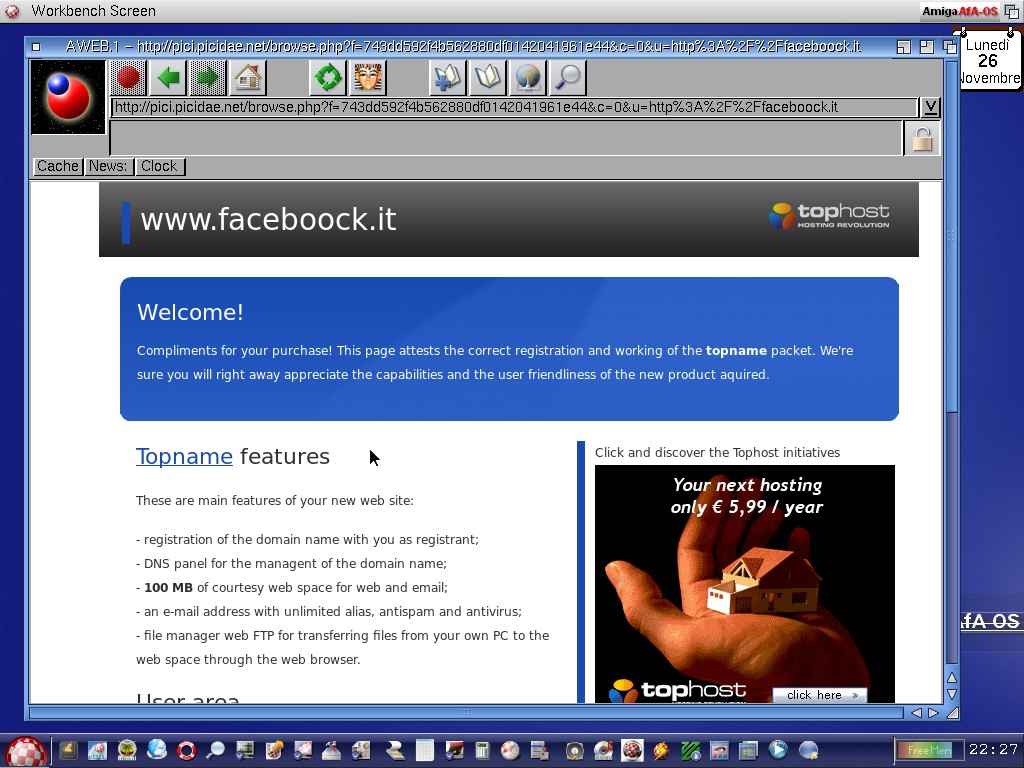Reload the page with green circular arrows
Image resolution: width=1024 pixels, height=768 pixels.
click(x=328, y=78)
